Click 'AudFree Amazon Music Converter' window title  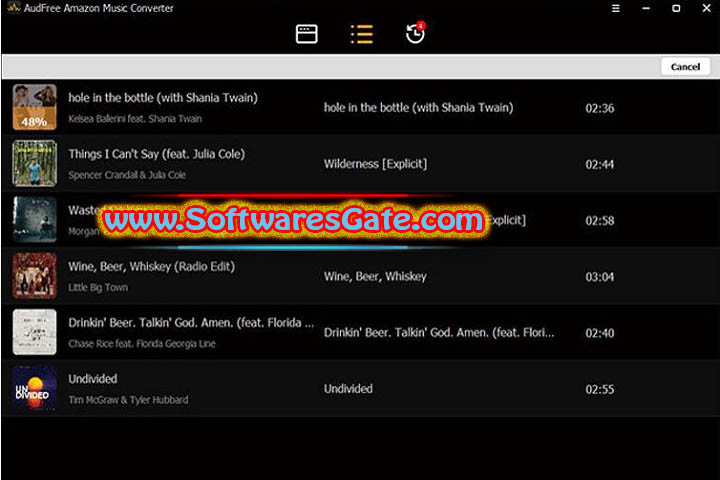[99, 8]
